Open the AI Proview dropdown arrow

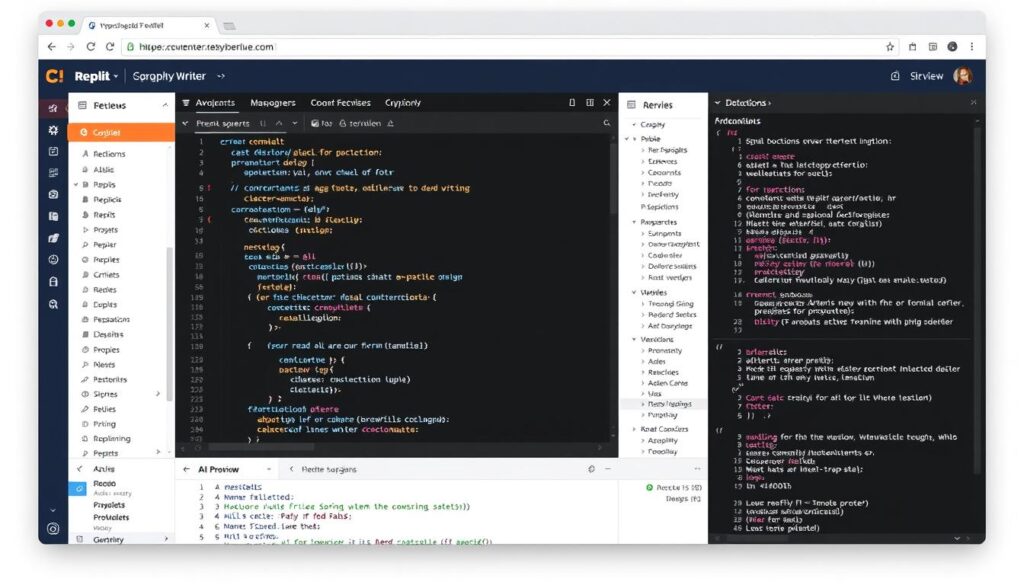268,469
